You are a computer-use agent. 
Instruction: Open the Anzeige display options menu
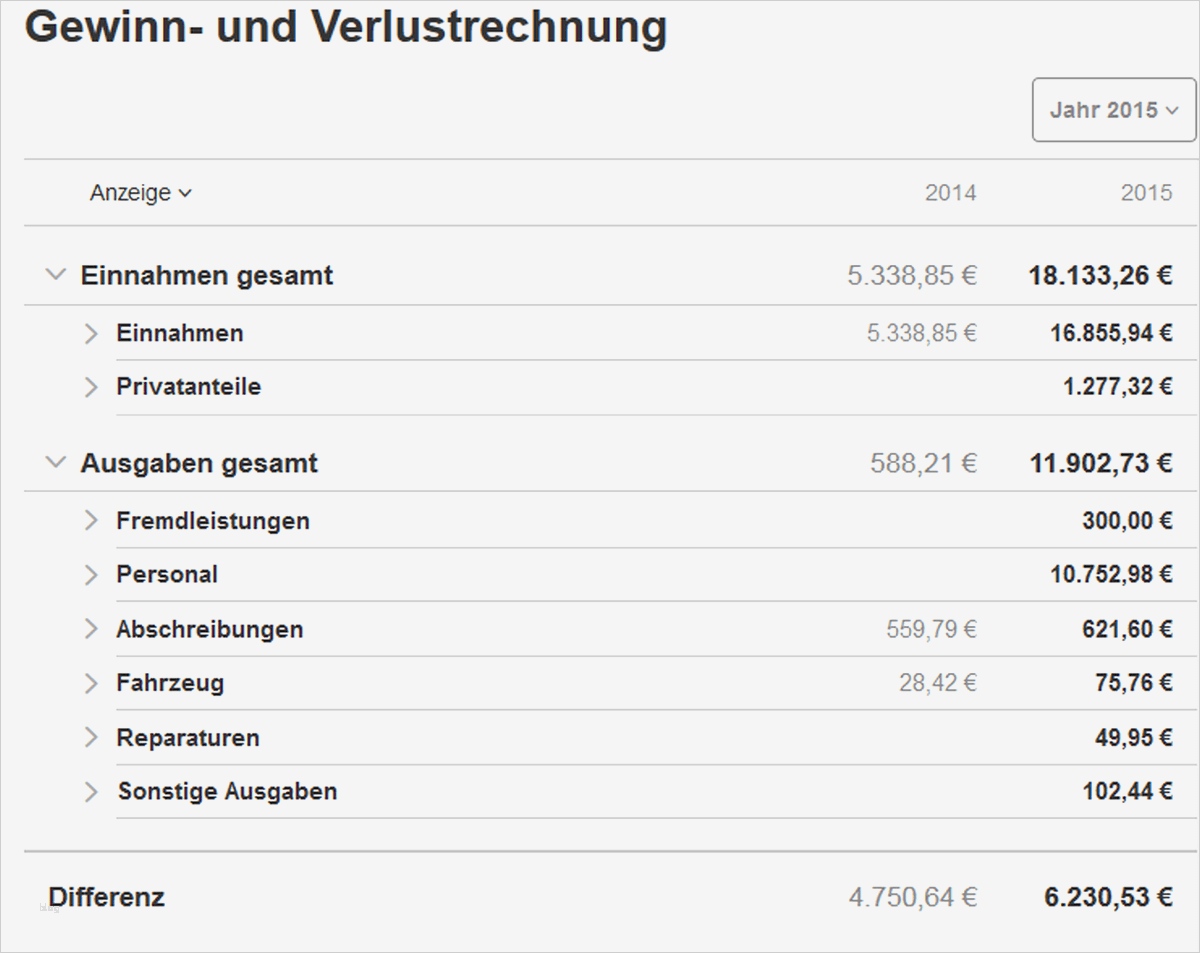click(x=138, y=193)
